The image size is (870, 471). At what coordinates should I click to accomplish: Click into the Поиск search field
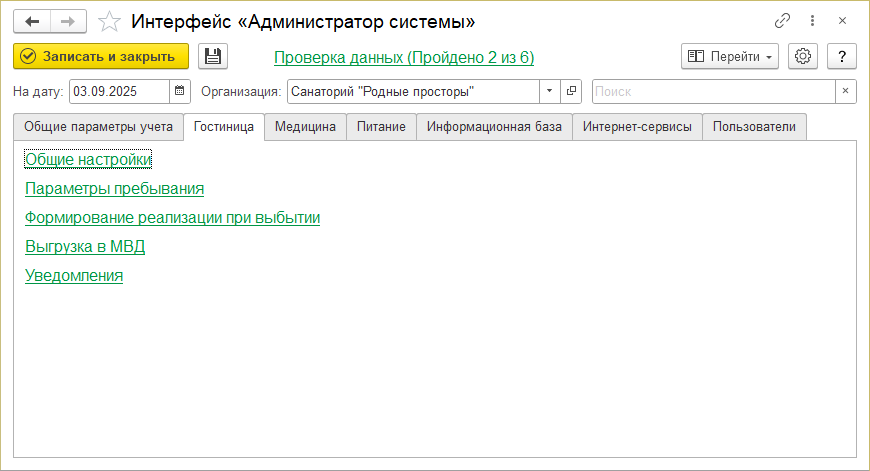click(x=713, y=92)
